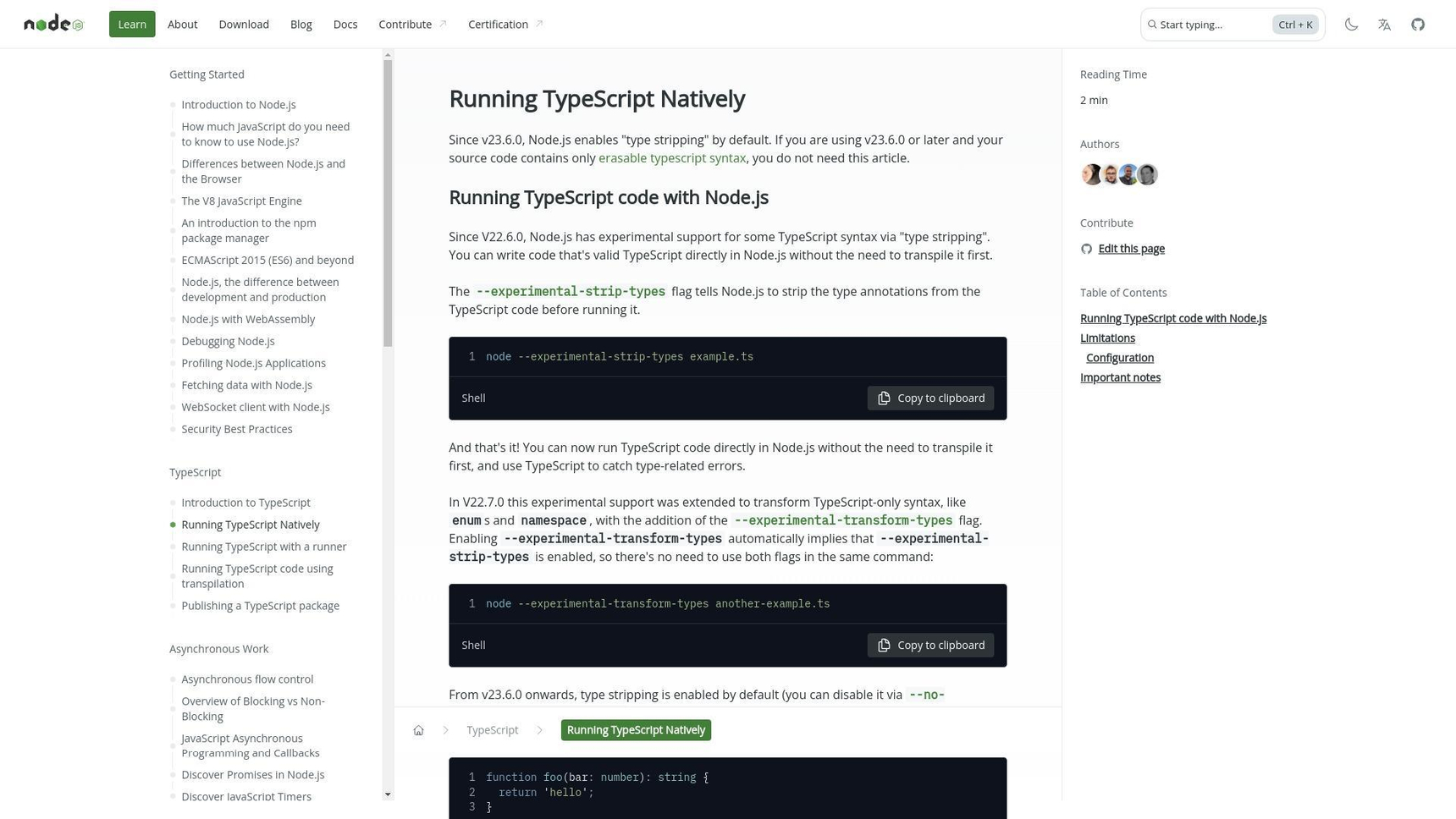Go to the Download page

tap(244, 25)
